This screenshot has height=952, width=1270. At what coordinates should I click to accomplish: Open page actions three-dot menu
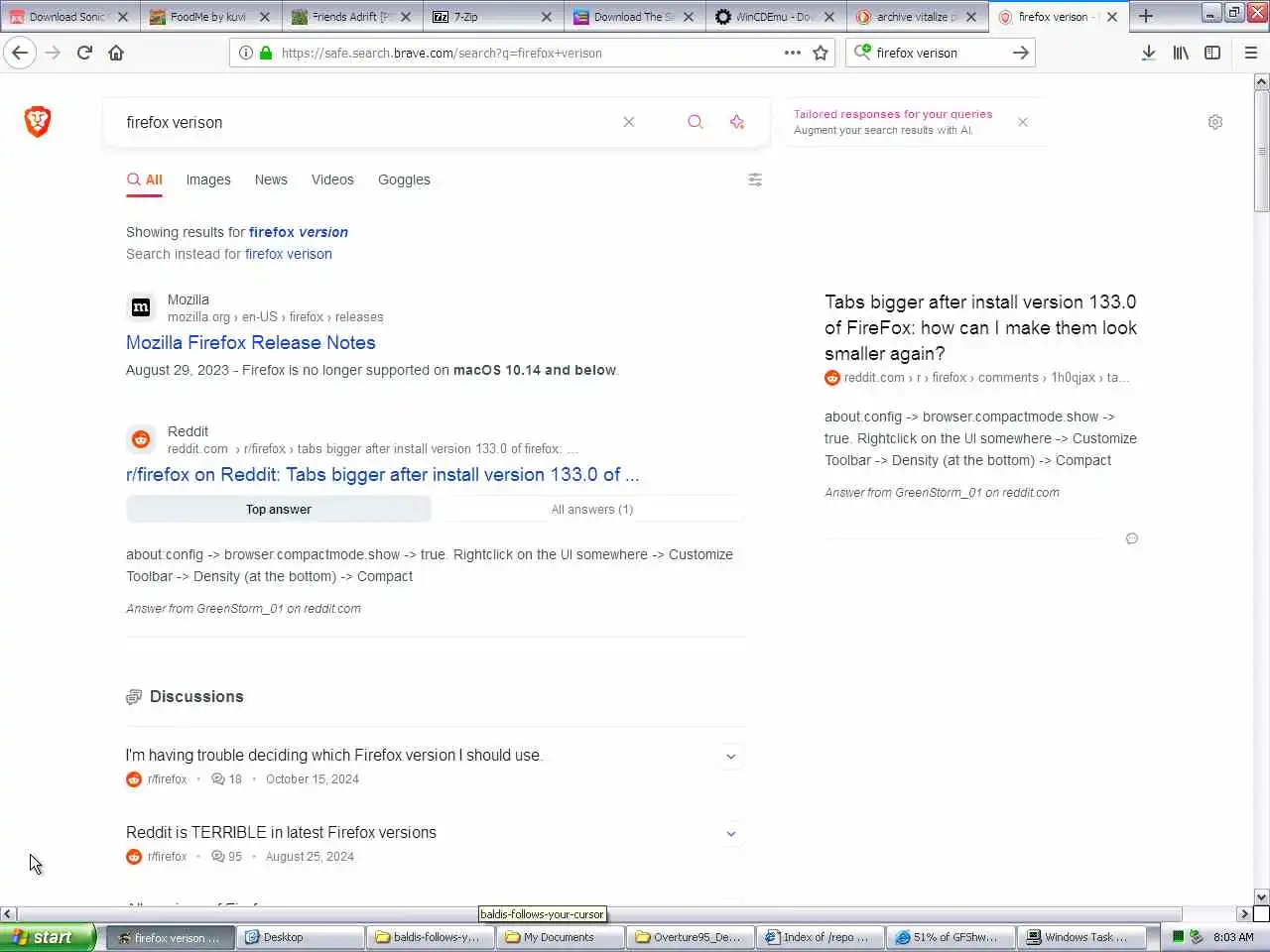pyautogui.click(x=792, y=53)
